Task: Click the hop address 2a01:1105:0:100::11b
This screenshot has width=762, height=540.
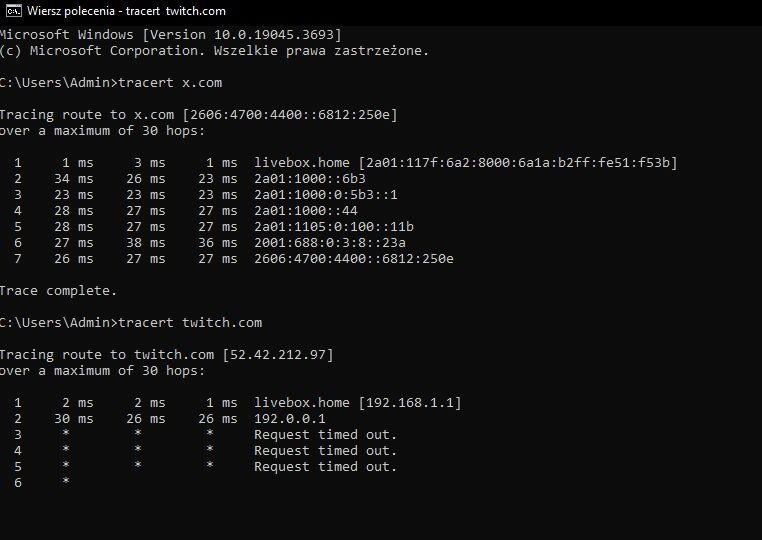Action: pyautogui.click(x=334, y=227)
